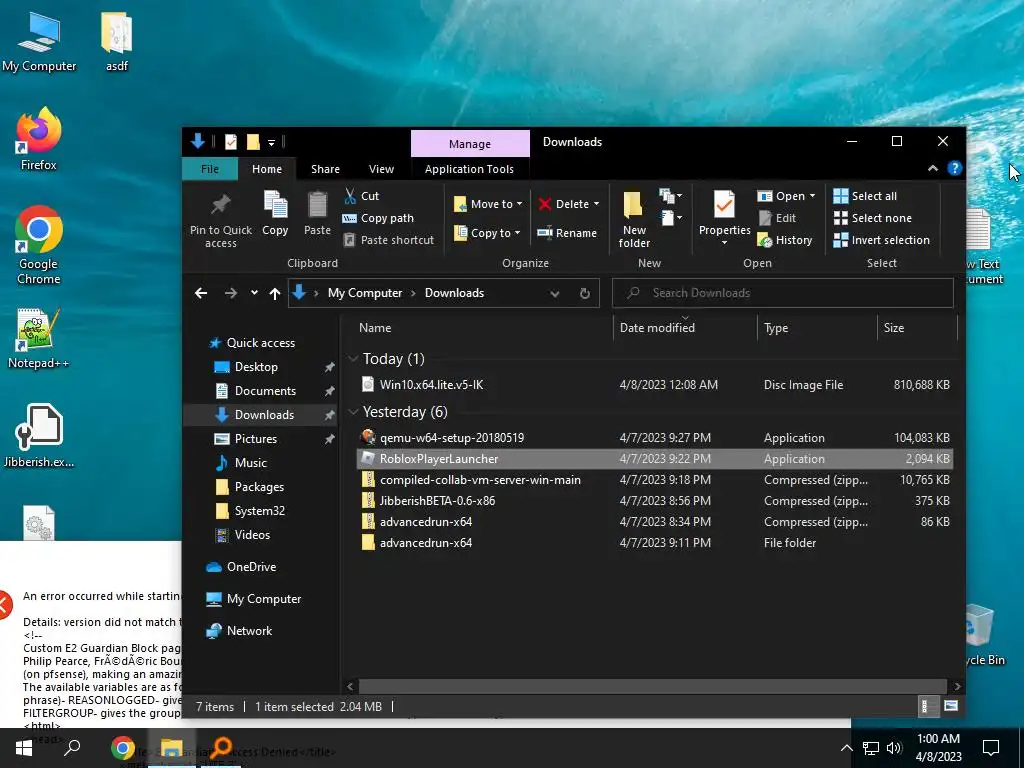
Task: Open the File ribbon tab
Action: click(210, 168)
